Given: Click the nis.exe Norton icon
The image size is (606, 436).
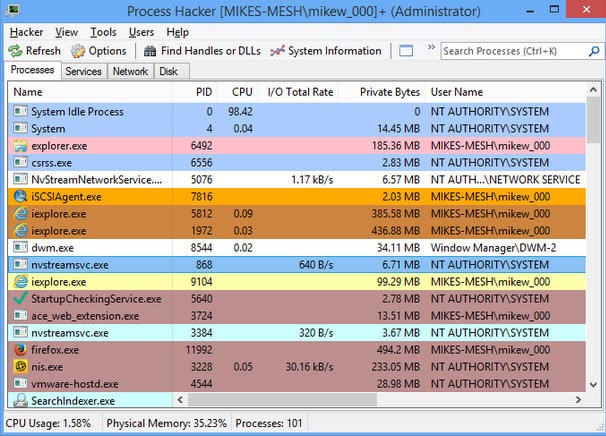Looking at the screenshot, I should pos(20,366).
